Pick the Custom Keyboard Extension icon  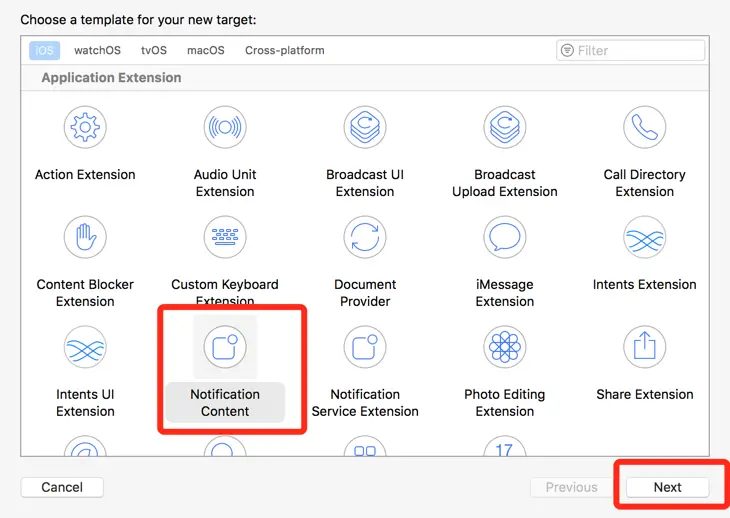(x=225, y=237)
